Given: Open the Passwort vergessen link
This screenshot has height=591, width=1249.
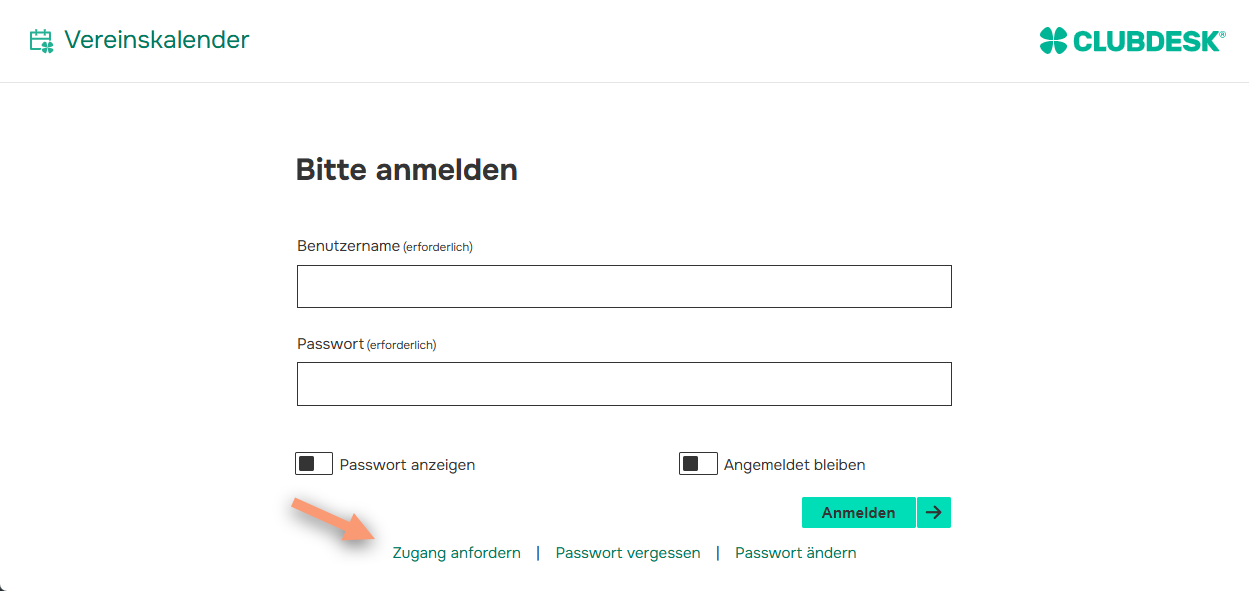Looking at the screenshot, I should 628,552.
